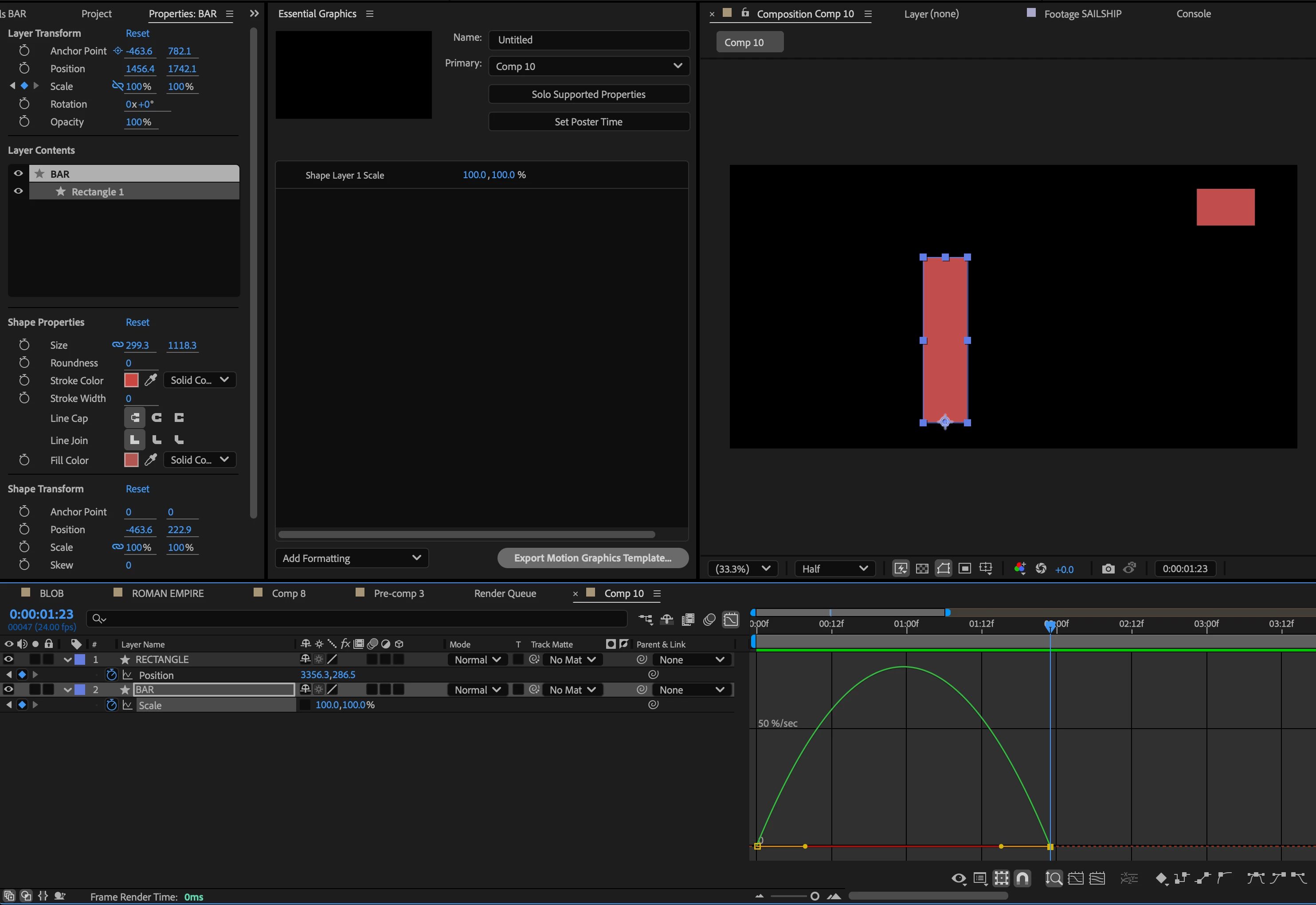Toggle visibility of BAR layer in timeline
Screen dimensions: 1316x905
coord(8,690)
